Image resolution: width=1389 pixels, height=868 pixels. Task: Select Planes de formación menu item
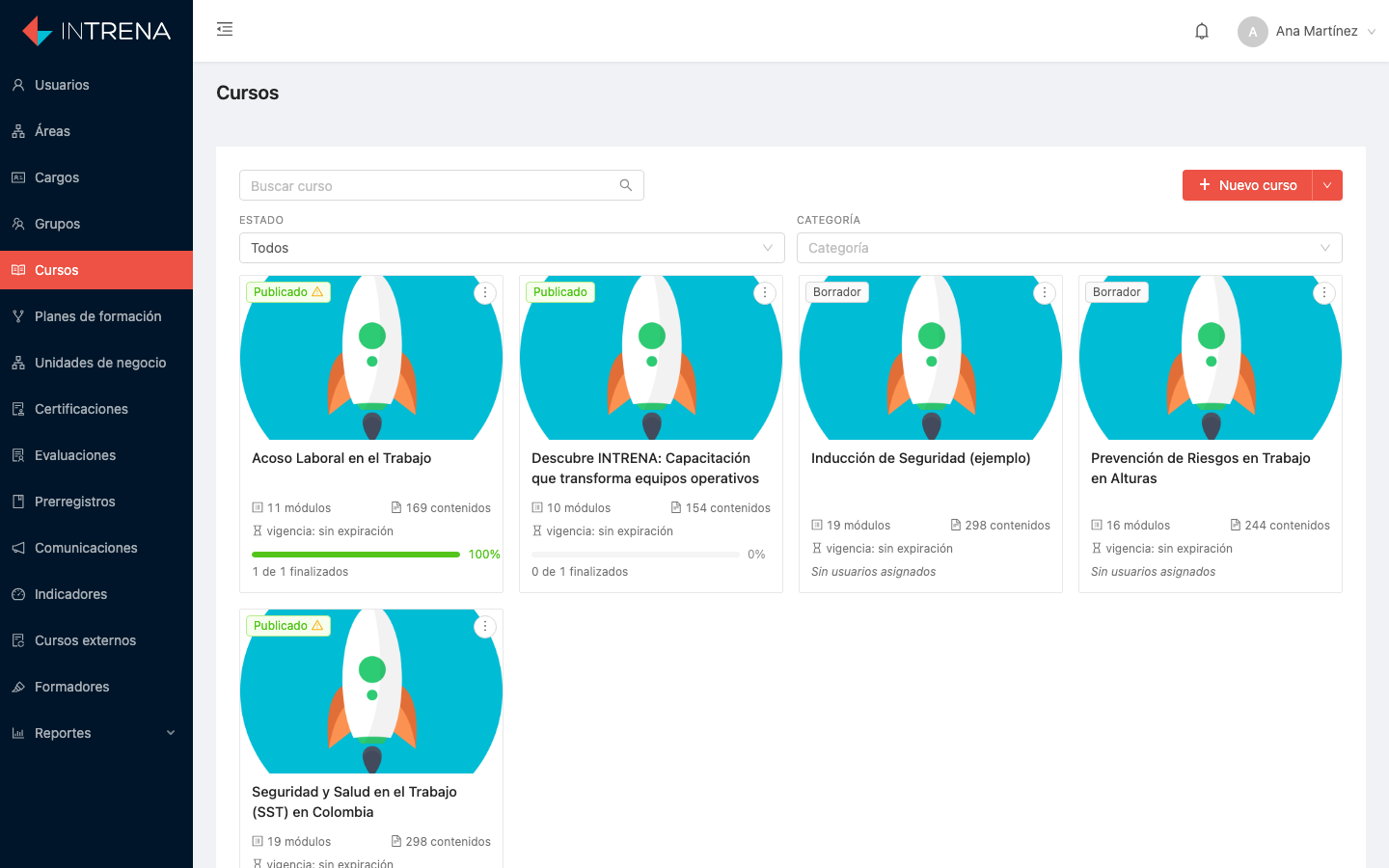(x=96, y=316)
